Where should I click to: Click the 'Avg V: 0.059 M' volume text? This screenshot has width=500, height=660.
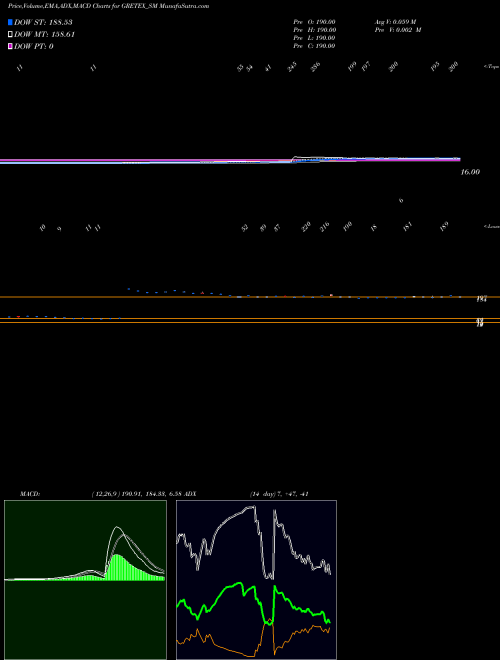pos(395,22)
